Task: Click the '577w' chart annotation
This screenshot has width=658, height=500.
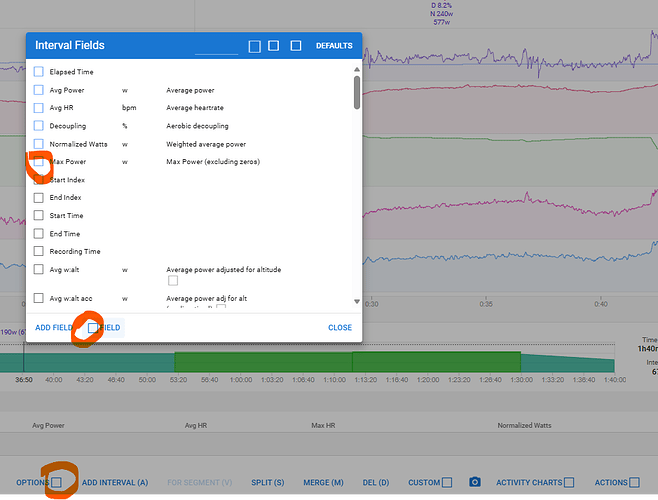Action: pos(442,22)
